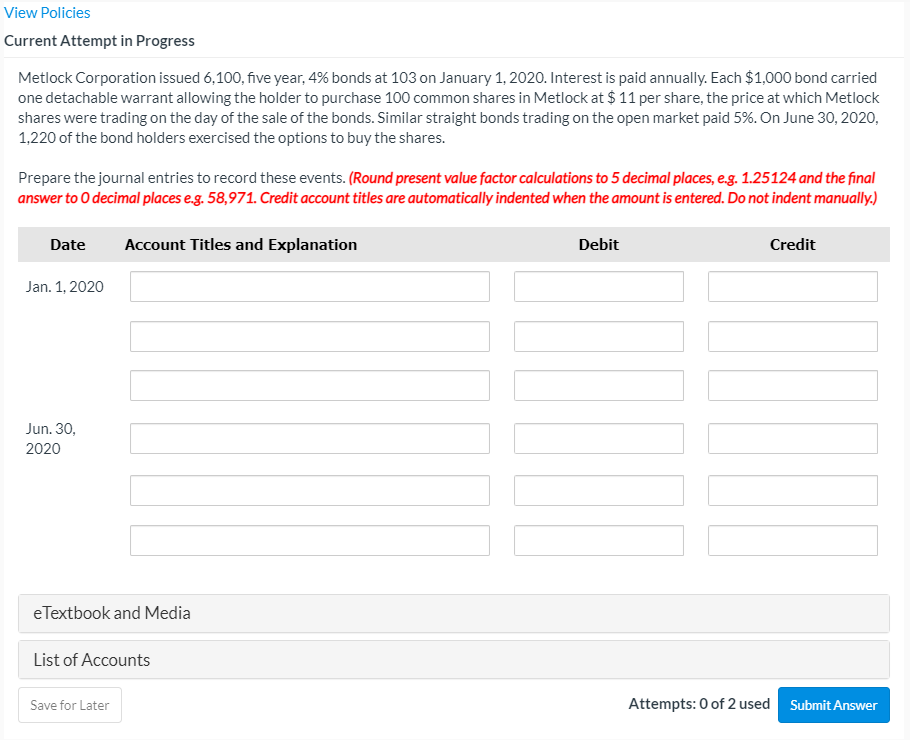Click the debit field in the first row
910x740 pixels.
click(x=598, y=286)
